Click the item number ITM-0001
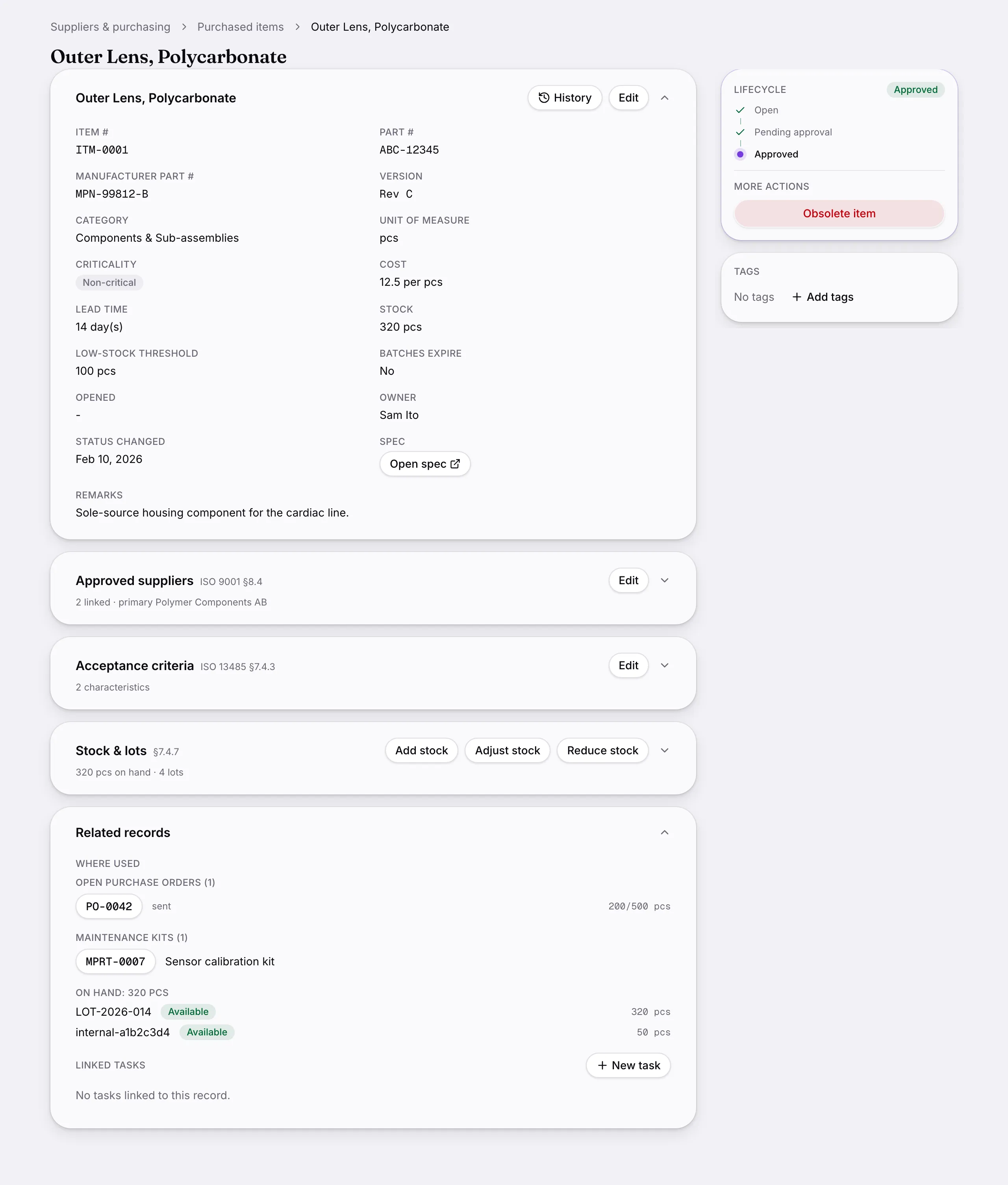Screen dimensions: 1008x1185 pyautogui.click(x=102, y=150)
